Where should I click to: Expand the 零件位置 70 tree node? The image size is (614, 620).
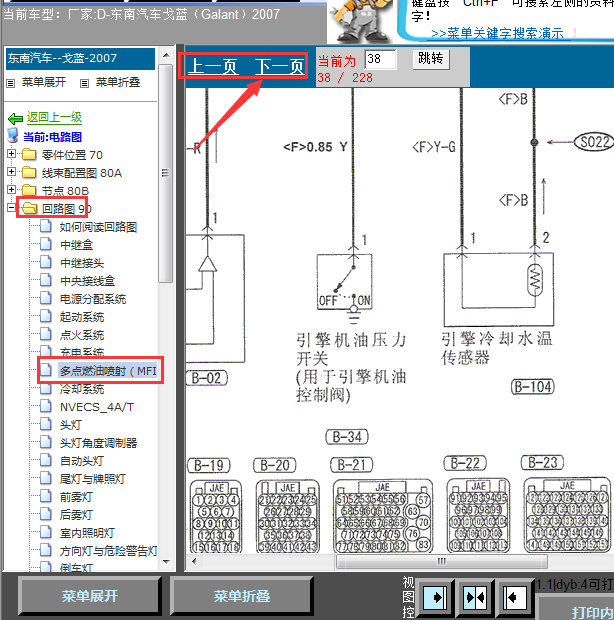(11, 153)
